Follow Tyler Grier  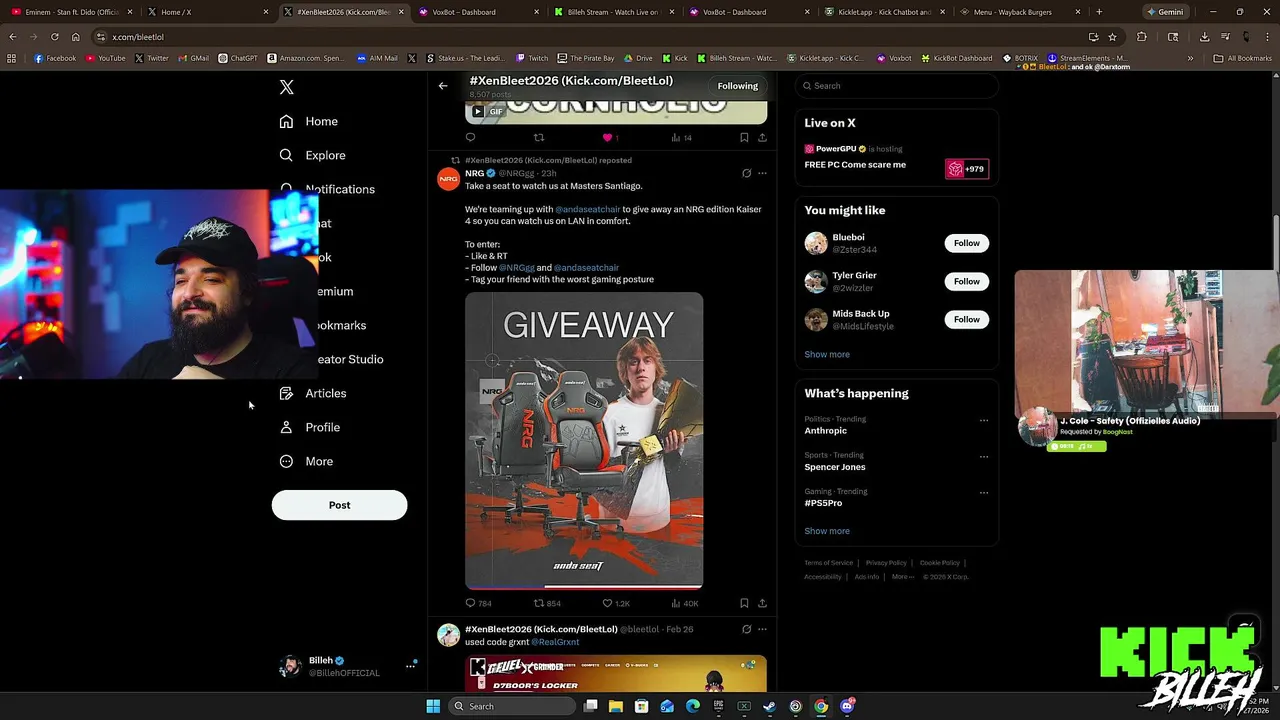click(966, 281)
